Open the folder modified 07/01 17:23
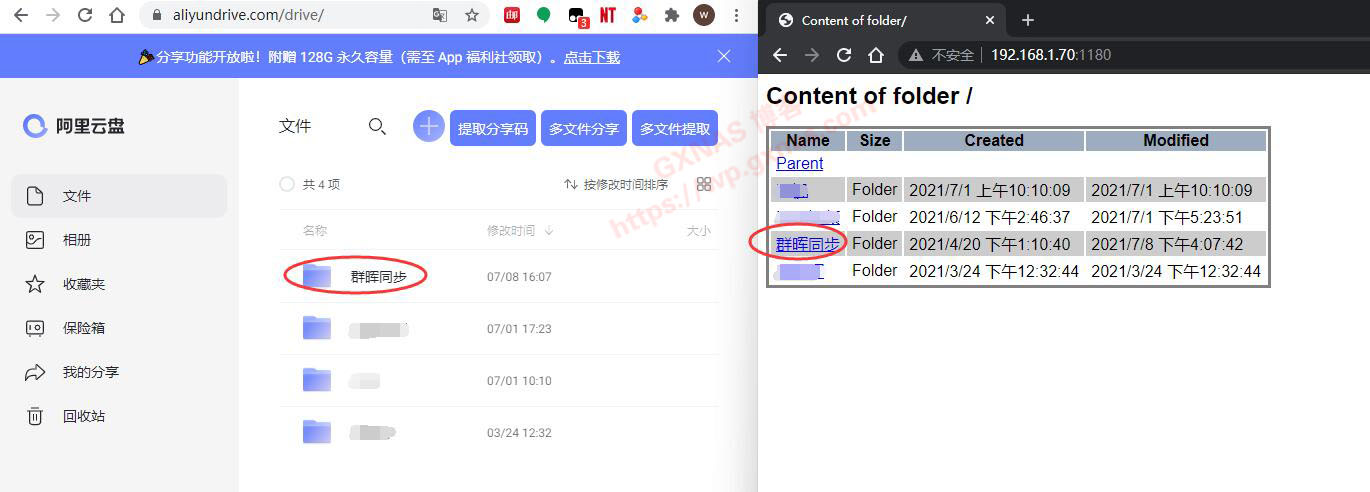1370x492 pixels. point(379,328)
